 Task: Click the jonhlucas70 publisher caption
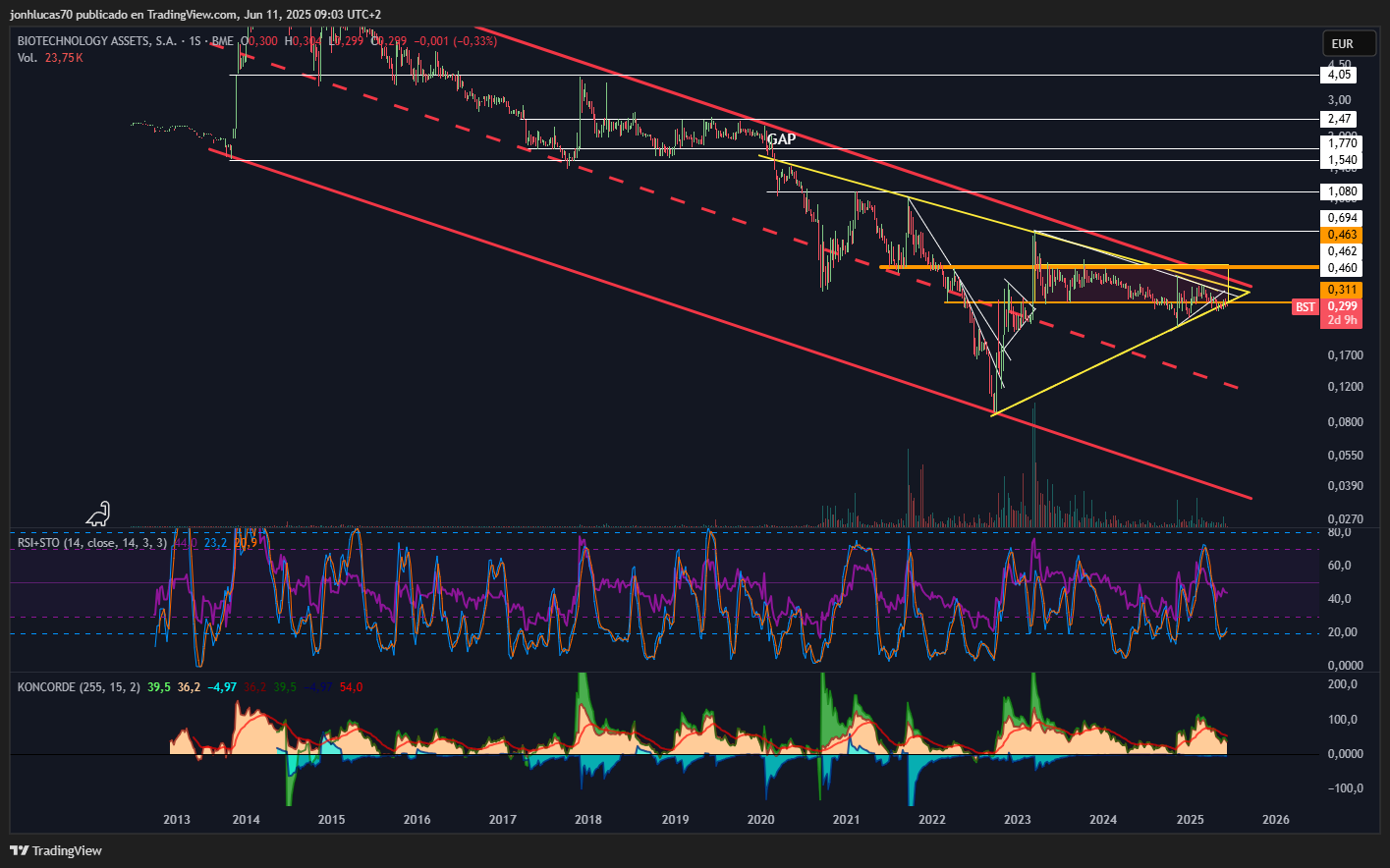pos(195,14)
